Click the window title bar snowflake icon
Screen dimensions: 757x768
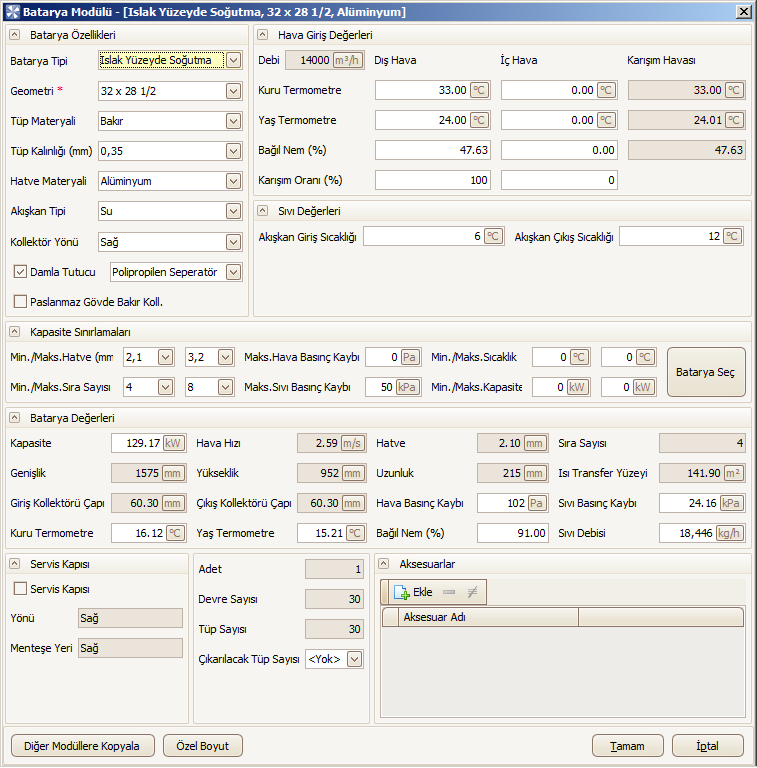(12, 12)
